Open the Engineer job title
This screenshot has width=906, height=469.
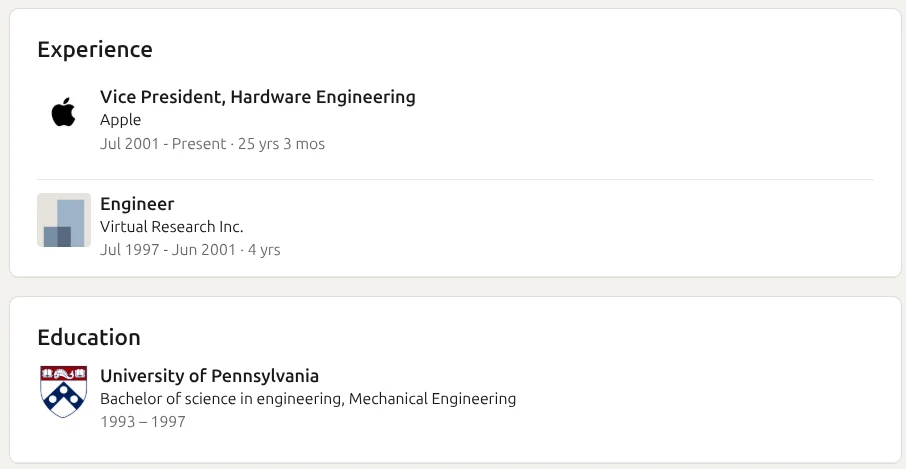click(x=137, y=204)
